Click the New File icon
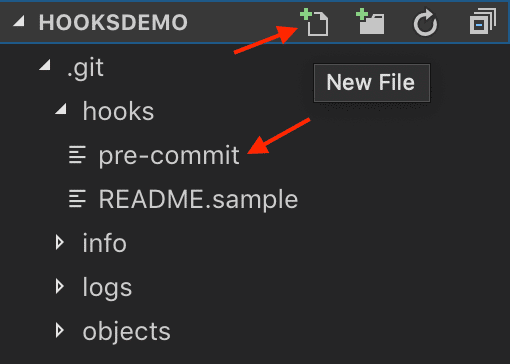Screen dimensions: 510x364 click(x=314, y=23)
